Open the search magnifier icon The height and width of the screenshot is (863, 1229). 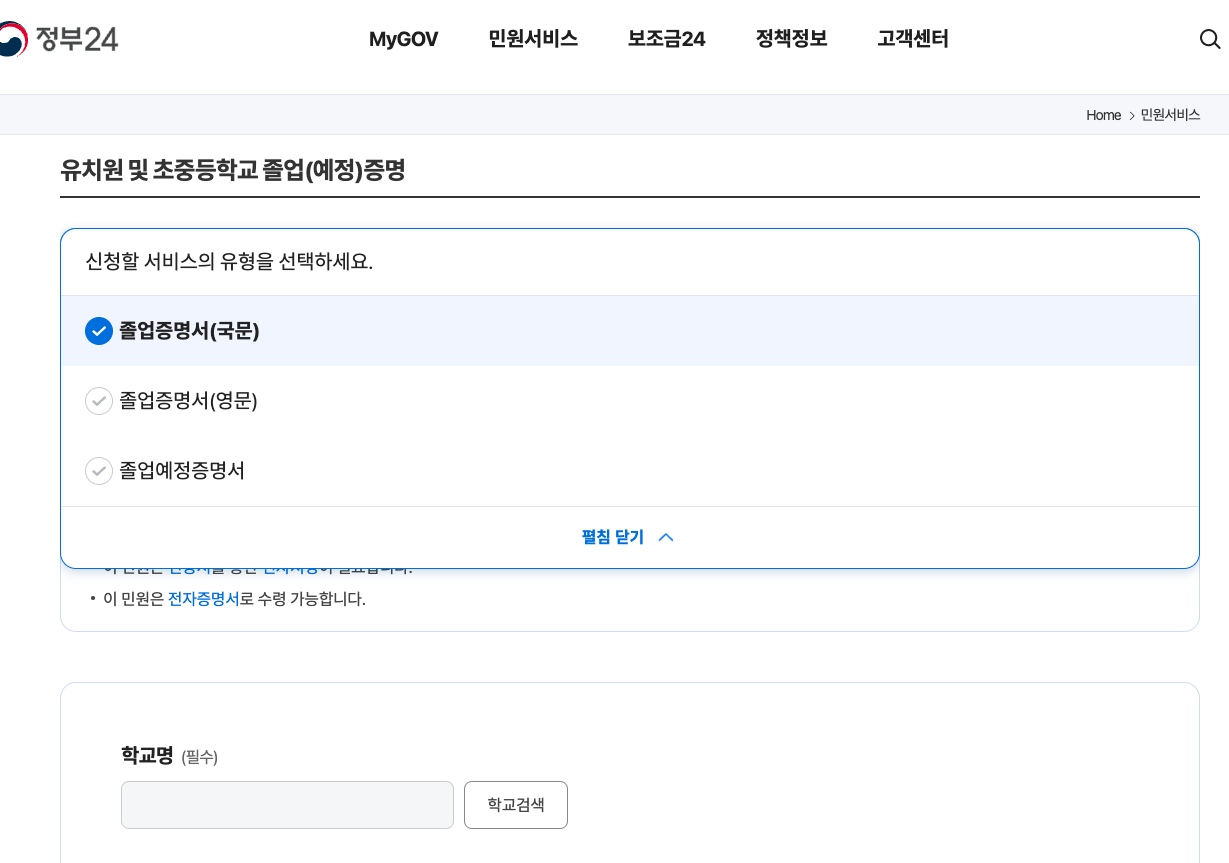[1210, 39]
